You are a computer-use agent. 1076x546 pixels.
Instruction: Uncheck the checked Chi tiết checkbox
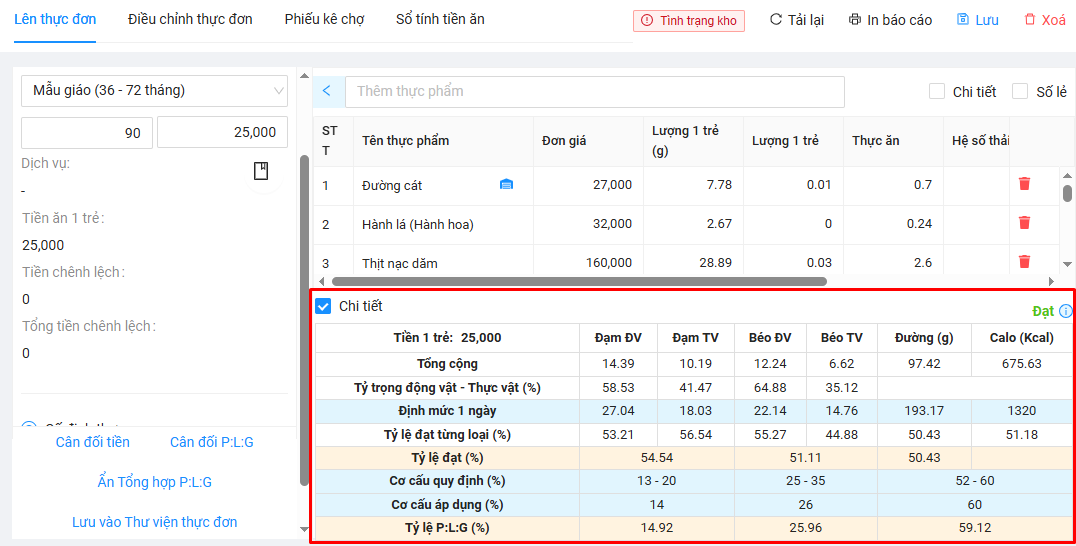click(324, 306)
